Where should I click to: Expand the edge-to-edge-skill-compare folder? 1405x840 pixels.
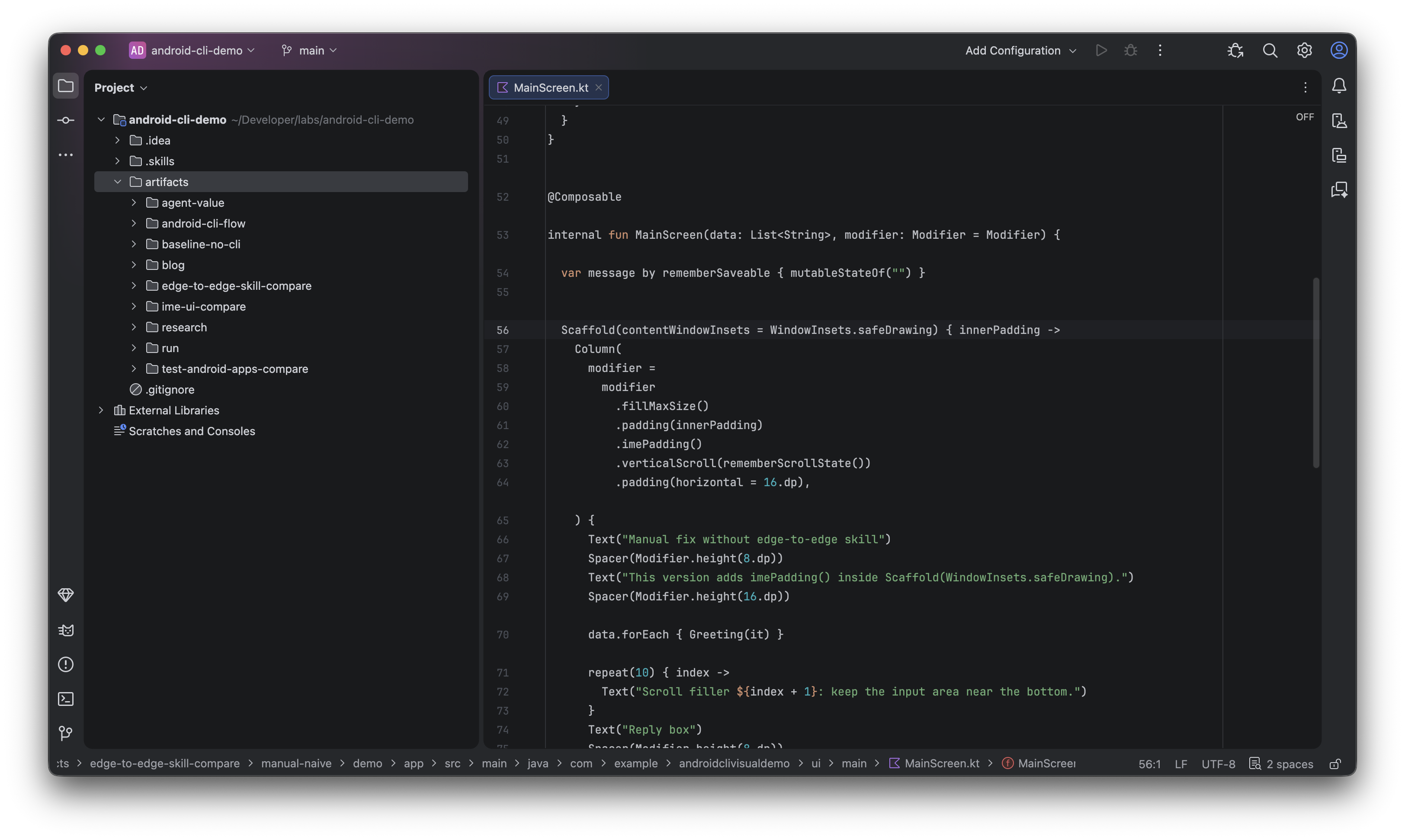[x=134, y=286]
